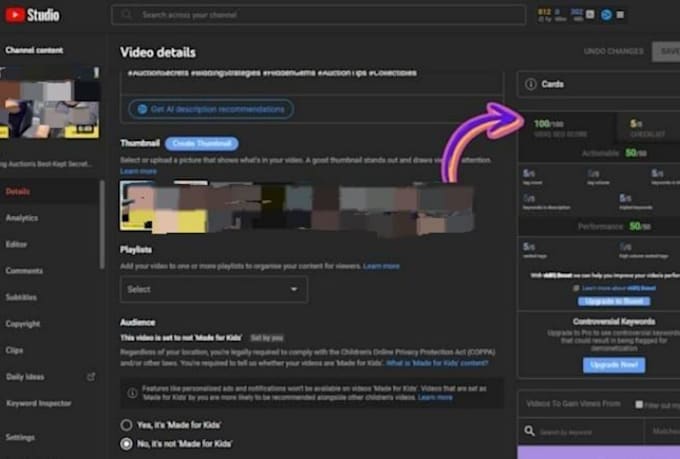The height and width of the screenshot is (459, 680).
Task: Click the Search across your channel field
Action: [x=319, y=15]
